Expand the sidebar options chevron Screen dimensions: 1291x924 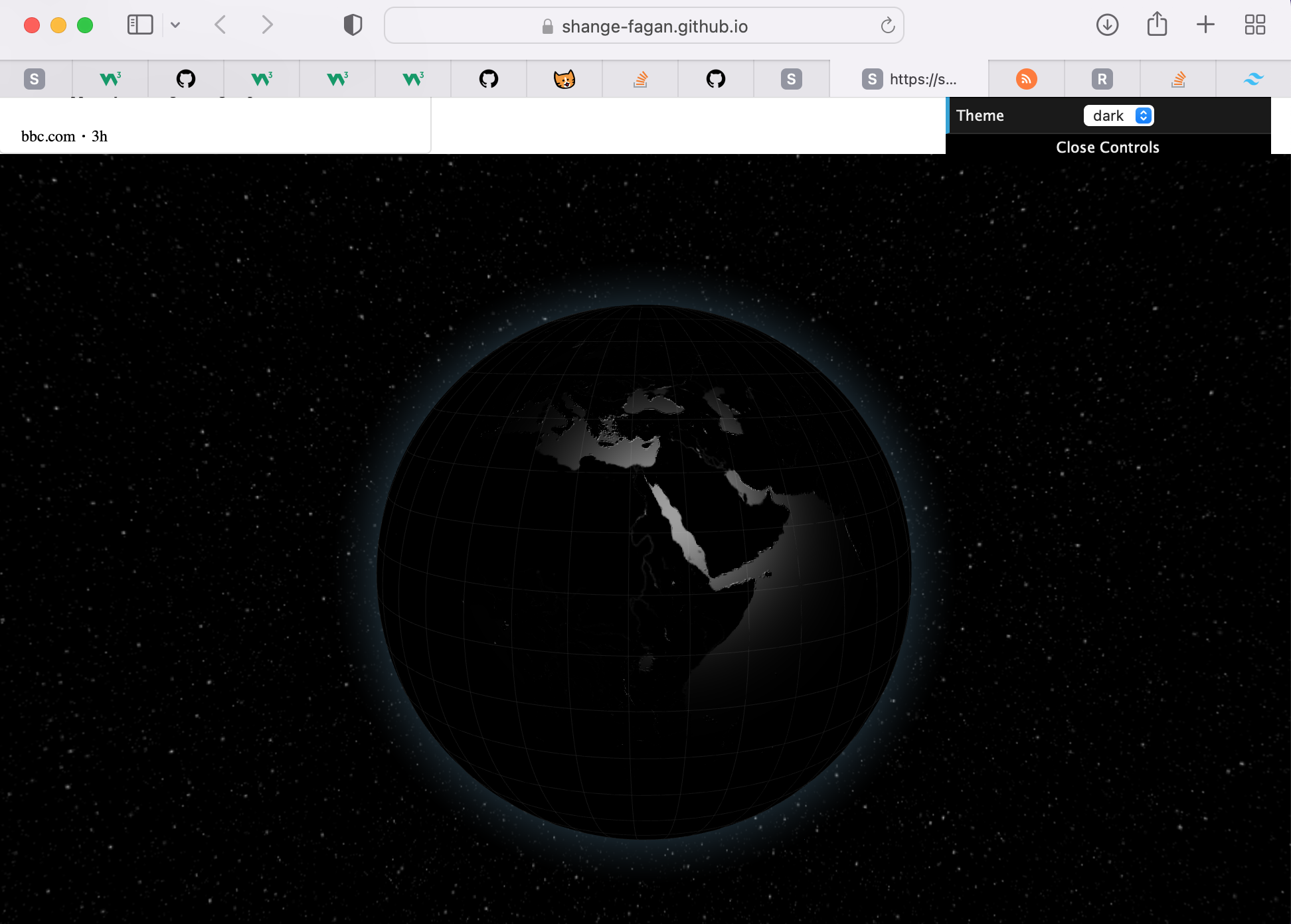click(x=175, y=25)
